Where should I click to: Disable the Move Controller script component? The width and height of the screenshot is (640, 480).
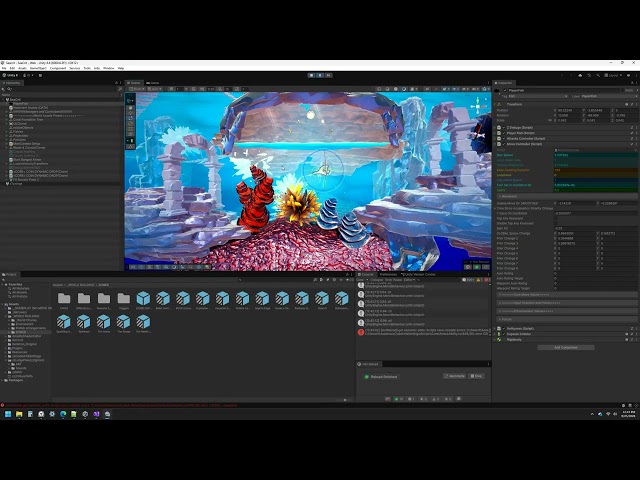504,144
